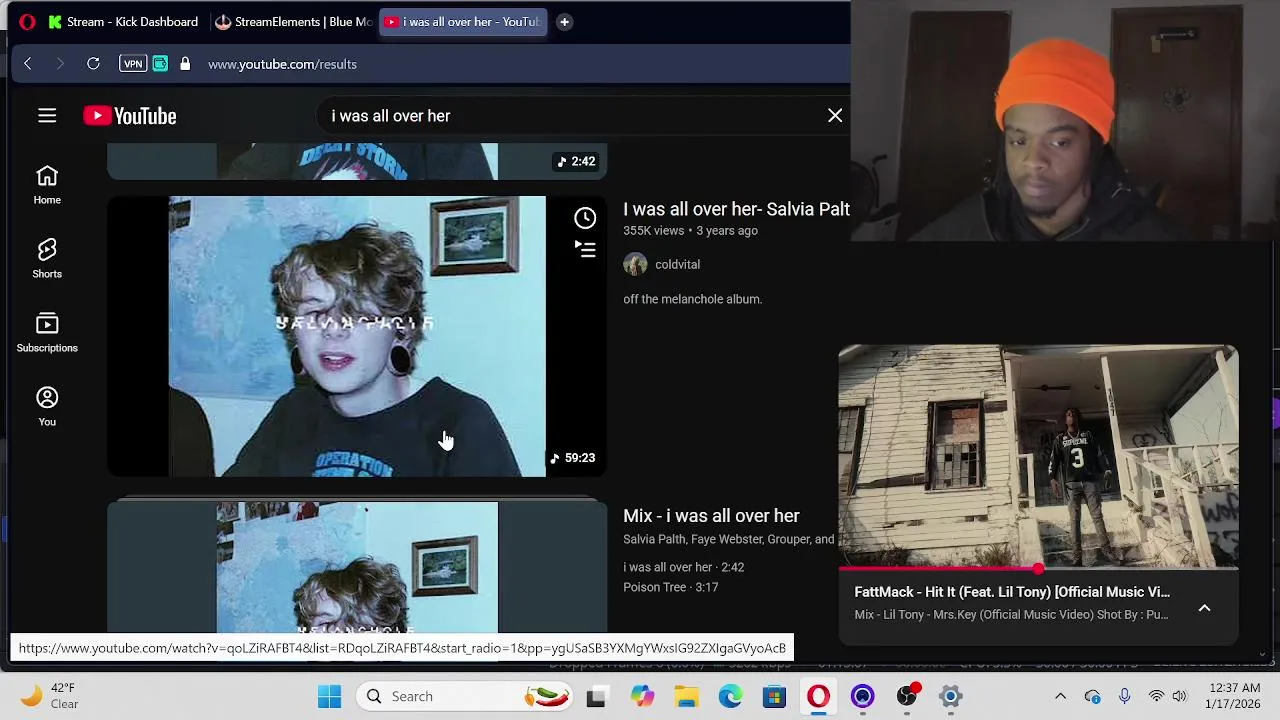1280x720 pixels.
Task: Click the site security lock icon
Action: [x=185, y=64]
